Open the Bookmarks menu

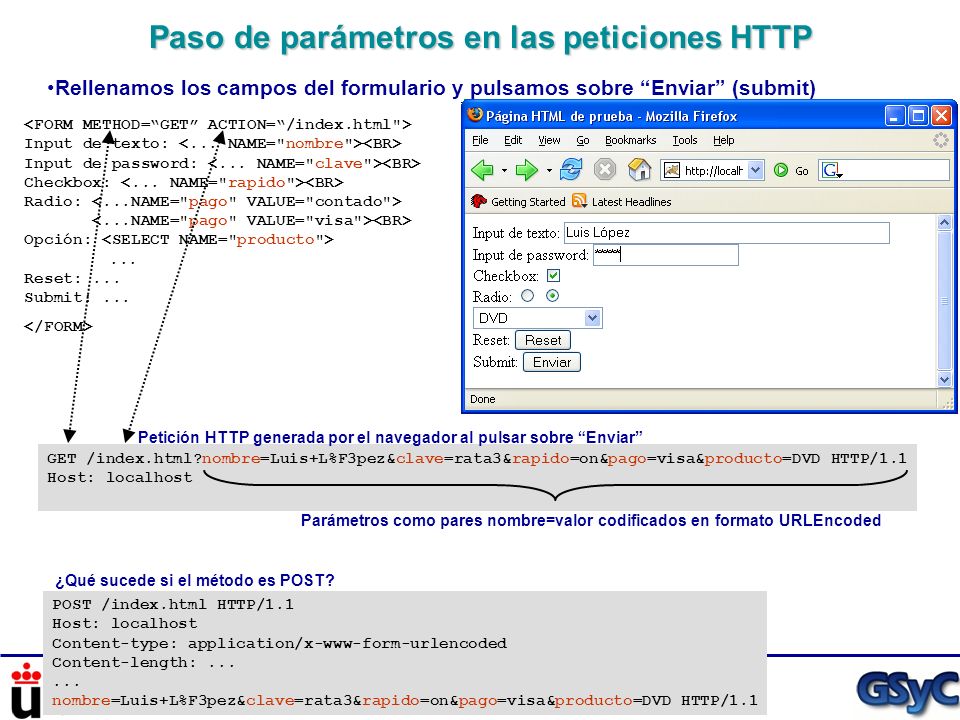tap(631, 140)
